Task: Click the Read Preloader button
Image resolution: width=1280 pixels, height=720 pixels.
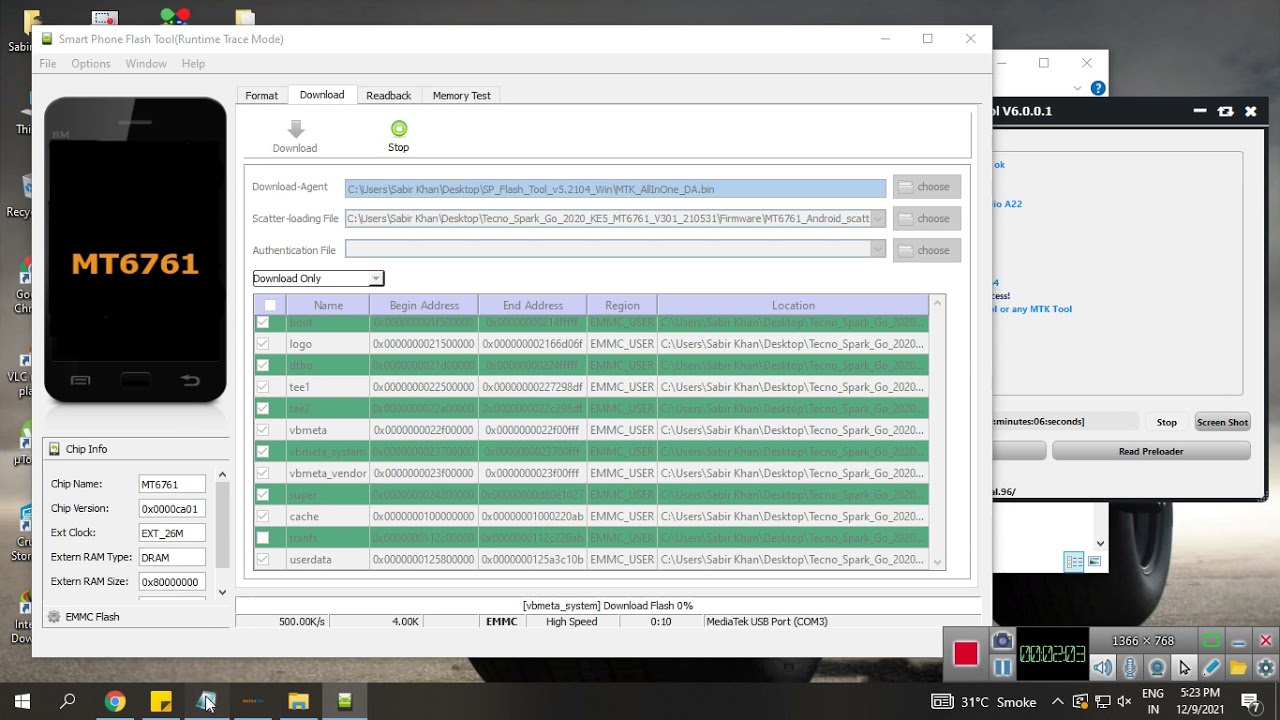Action: (1151, 451)
